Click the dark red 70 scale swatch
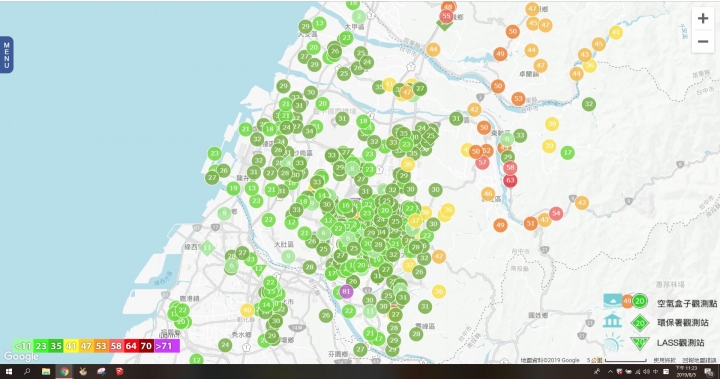The image size is (720, 379). (146, 346)
